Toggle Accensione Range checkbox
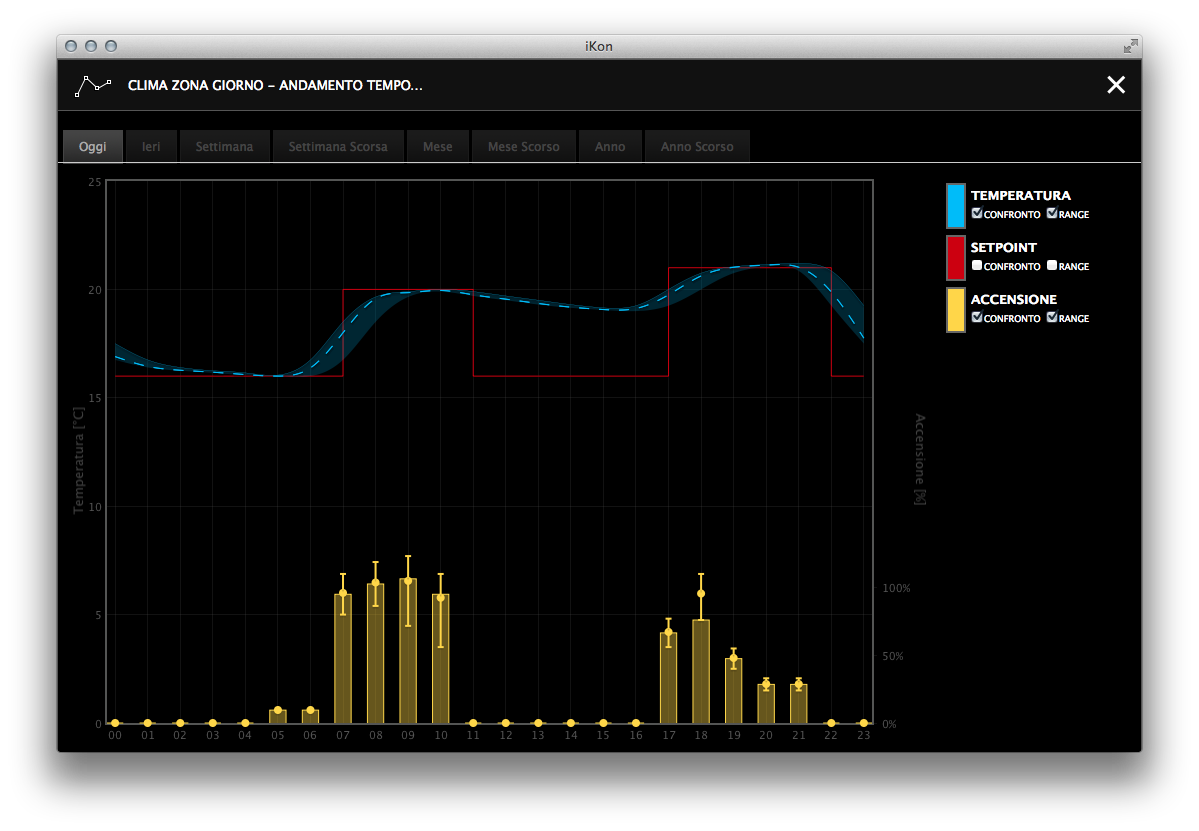 (1052, 317)
